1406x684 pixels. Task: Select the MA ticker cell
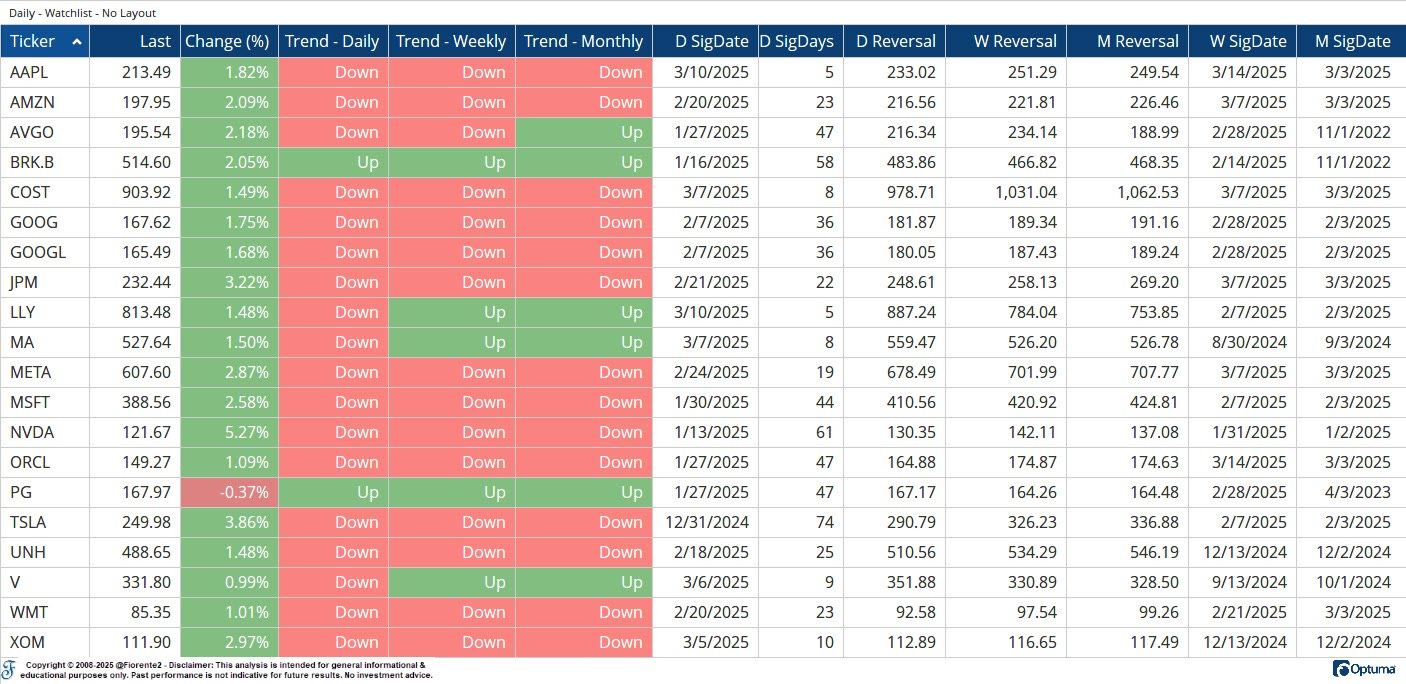point(45,342)
